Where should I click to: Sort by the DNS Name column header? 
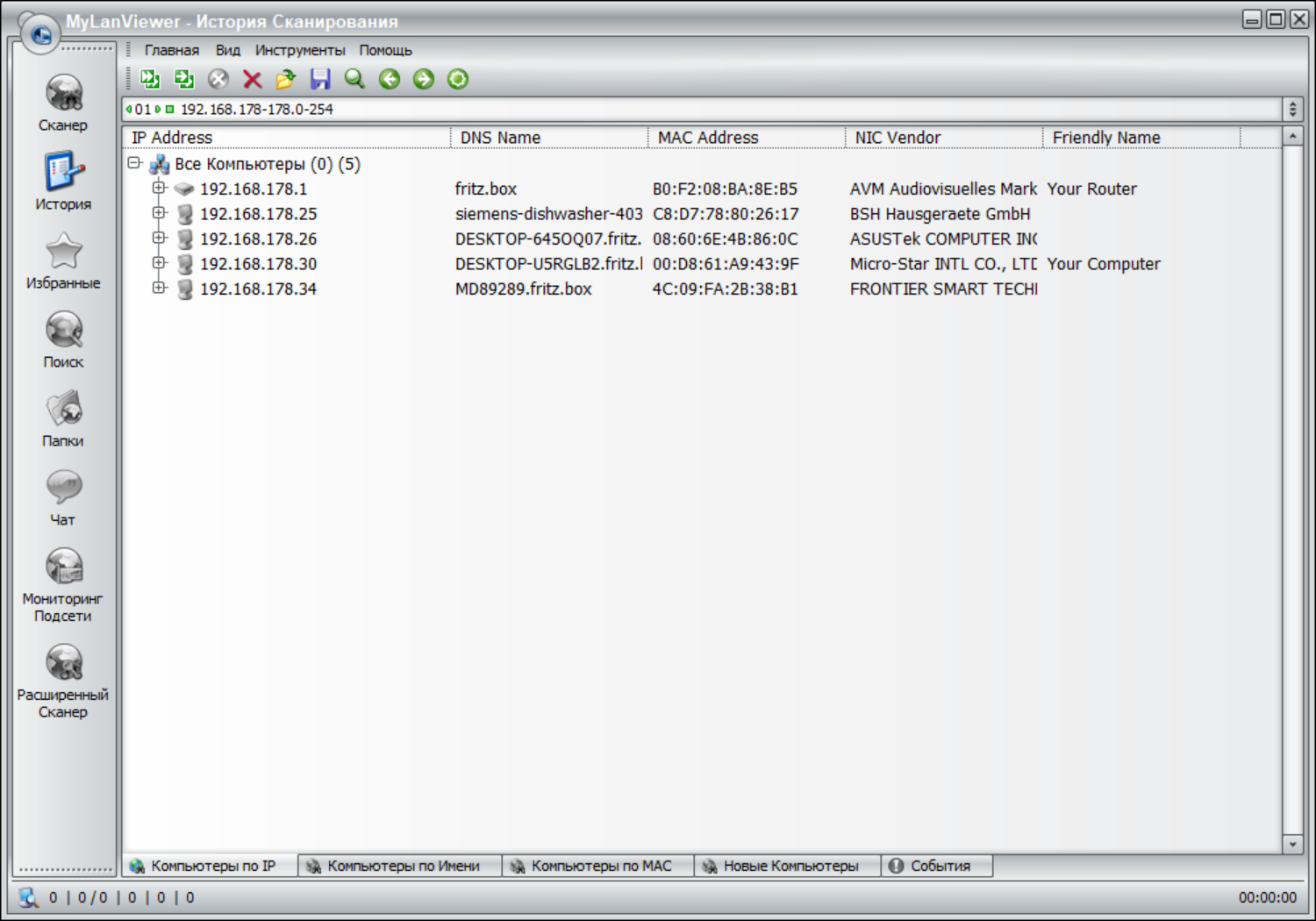click(550, 138)
